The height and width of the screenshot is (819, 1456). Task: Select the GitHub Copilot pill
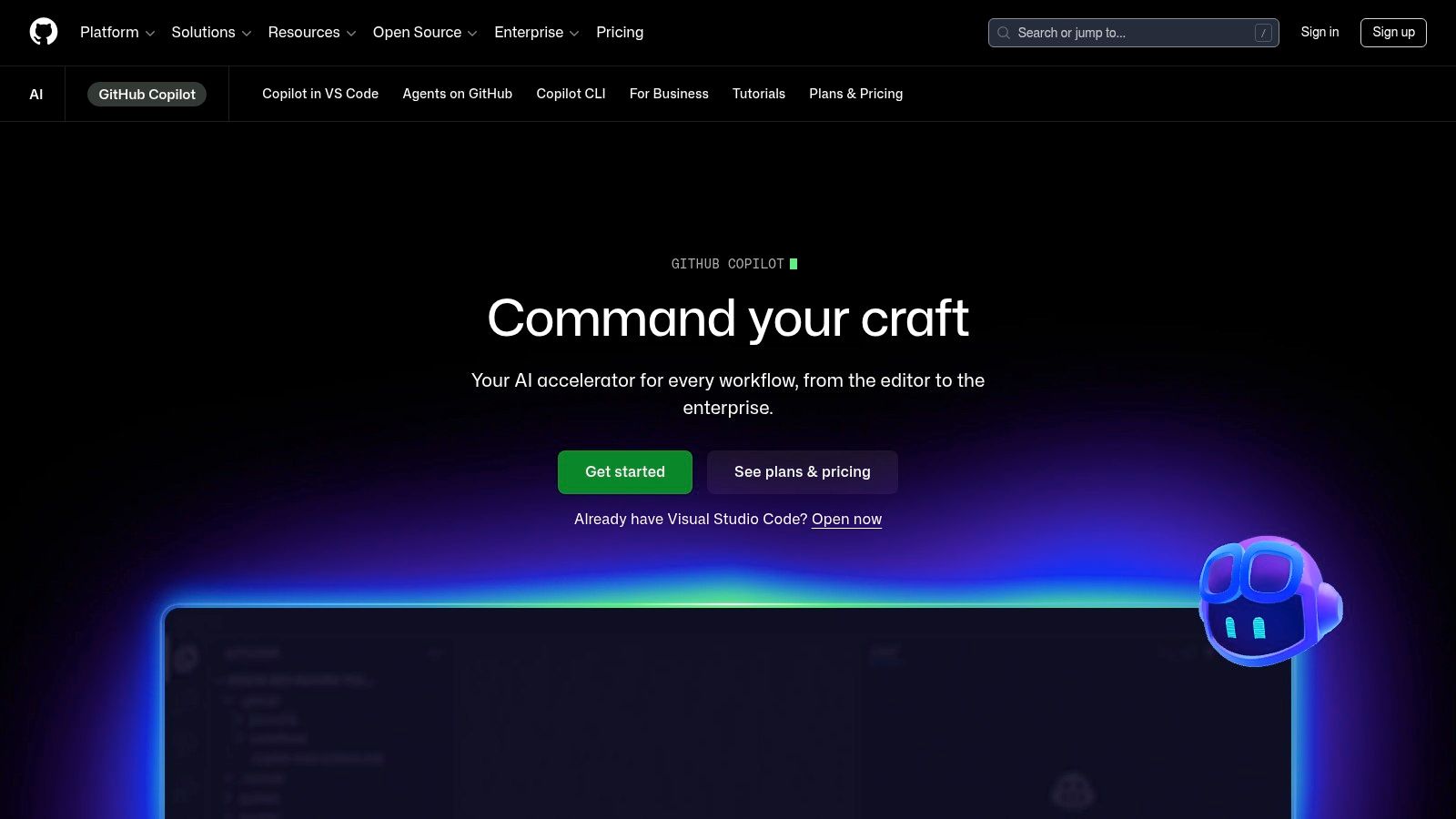coord(147,94)
